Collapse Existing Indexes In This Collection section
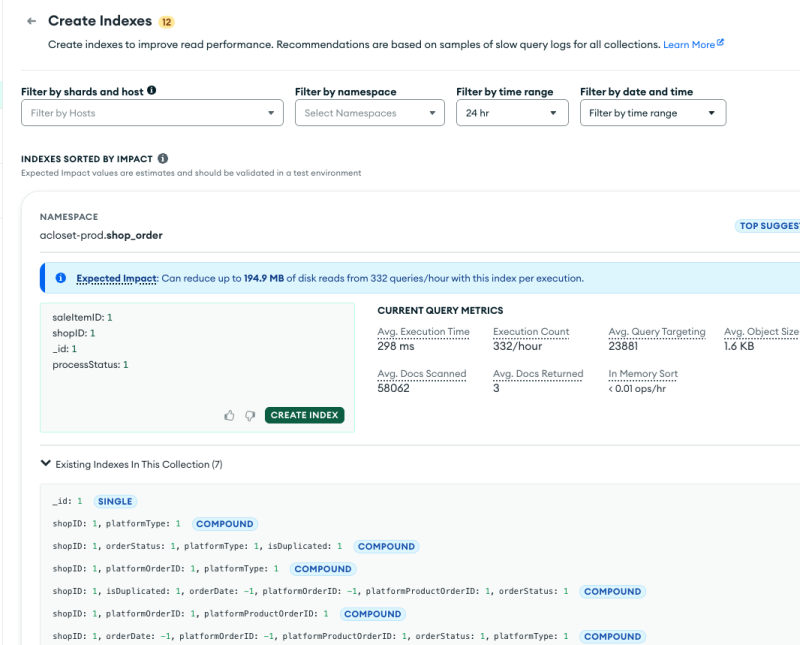800x645 pixels. click(45, 464)
